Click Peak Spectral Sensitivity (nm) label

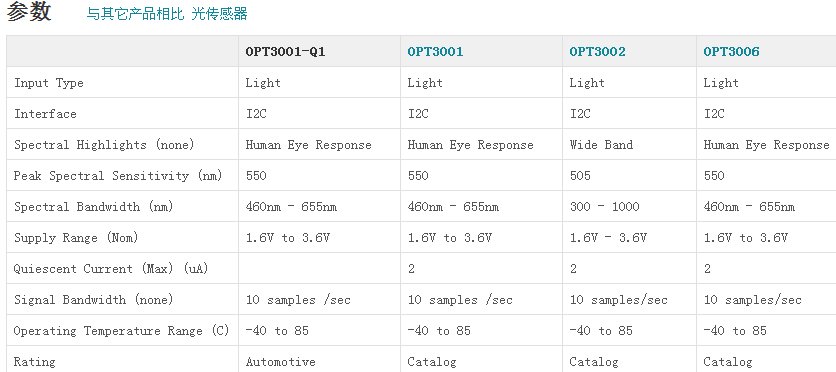pyautogui.click(x=118, y=176)
